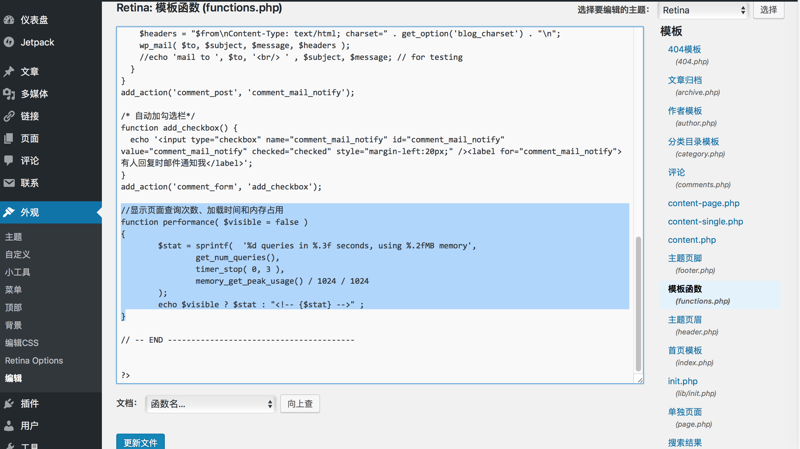
Task: Click the 向上查 lookup button
Action: click(x=300, y=404)
